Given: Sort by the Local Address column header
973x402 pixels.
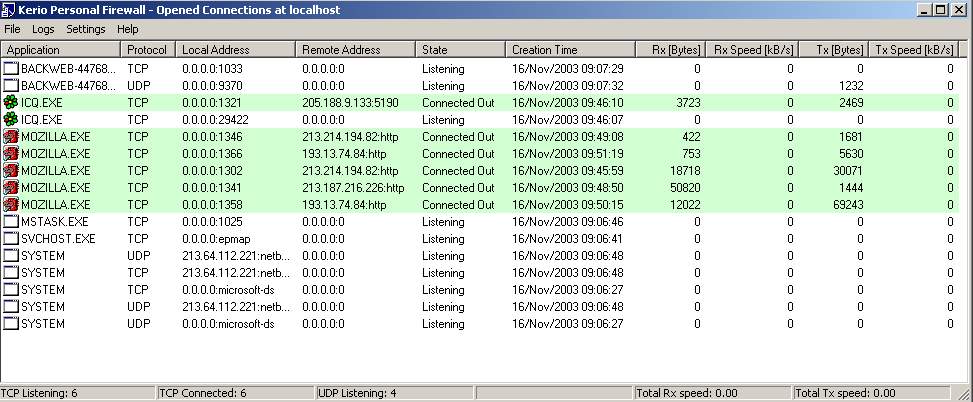Looking at the screenshot, I should tap(235, 50).
